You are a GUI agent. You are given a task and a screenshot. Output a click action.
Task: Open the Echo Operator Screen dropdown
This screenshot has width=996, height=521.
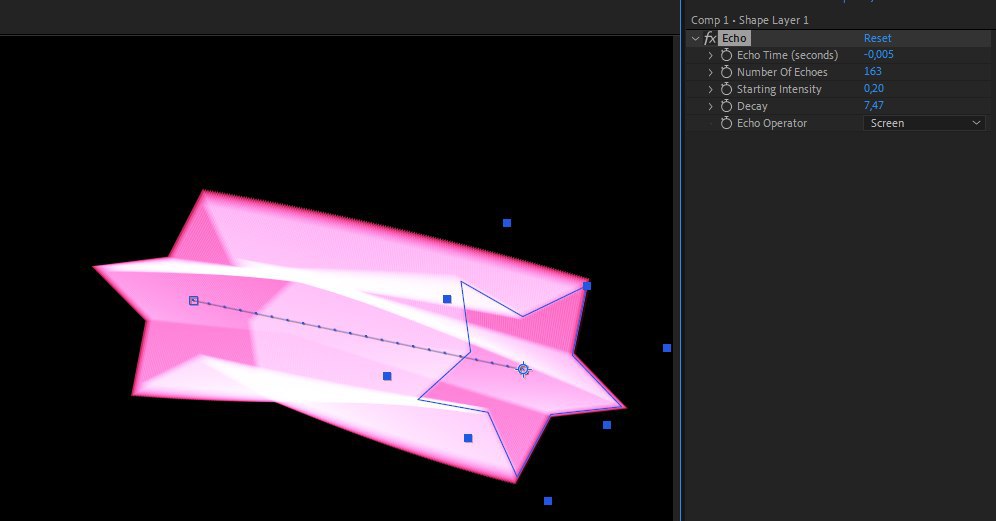tap(924, 123)
